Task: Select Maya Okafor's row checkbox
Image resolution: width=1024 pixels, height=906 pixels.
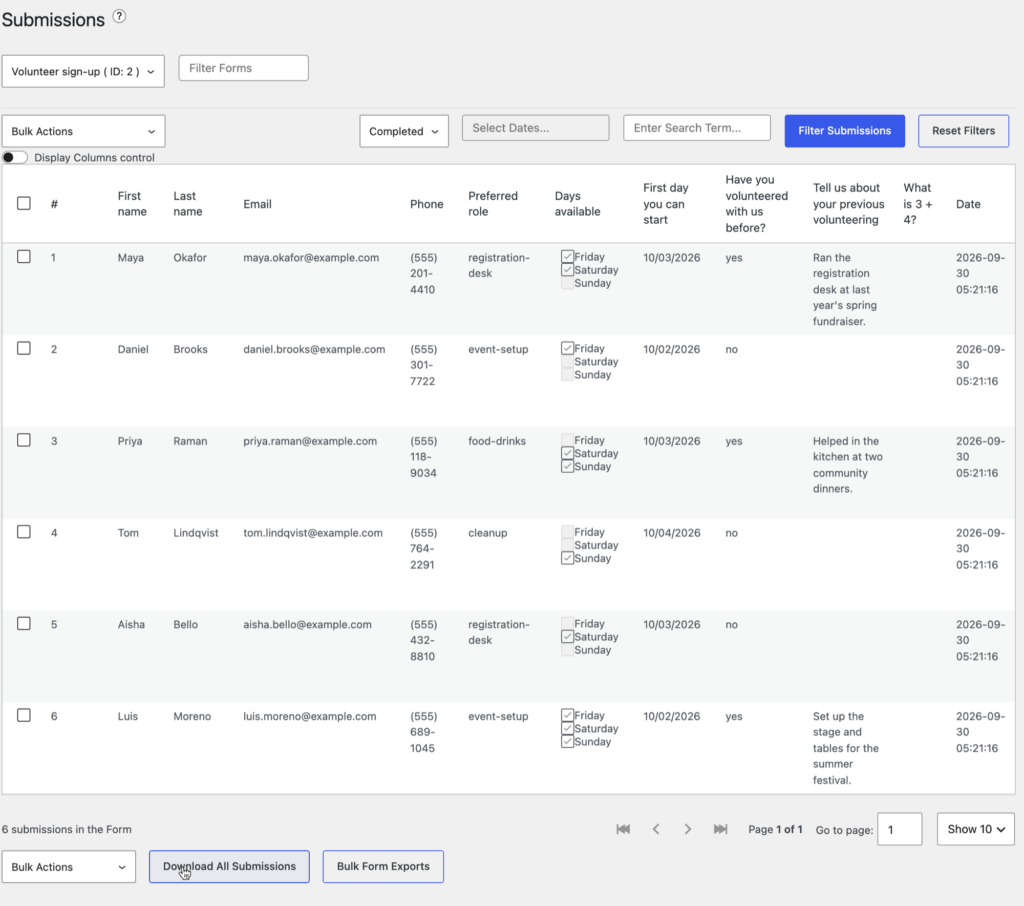Action: pyautogui.click(x=24, y=257)
